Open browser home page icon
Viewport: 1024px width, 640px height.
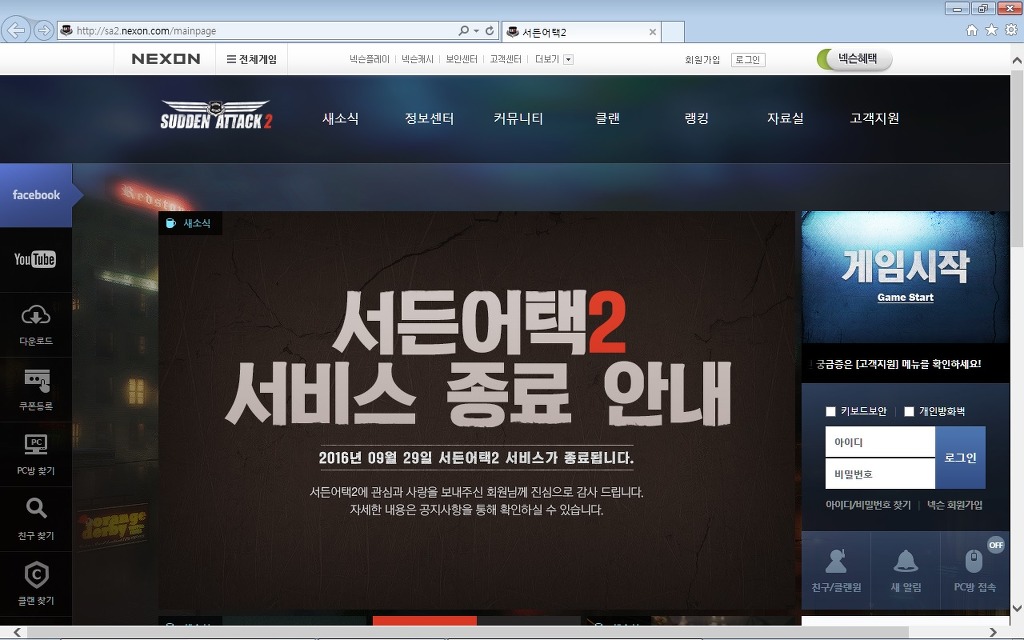pyautogui.click(x=972, y=30)
